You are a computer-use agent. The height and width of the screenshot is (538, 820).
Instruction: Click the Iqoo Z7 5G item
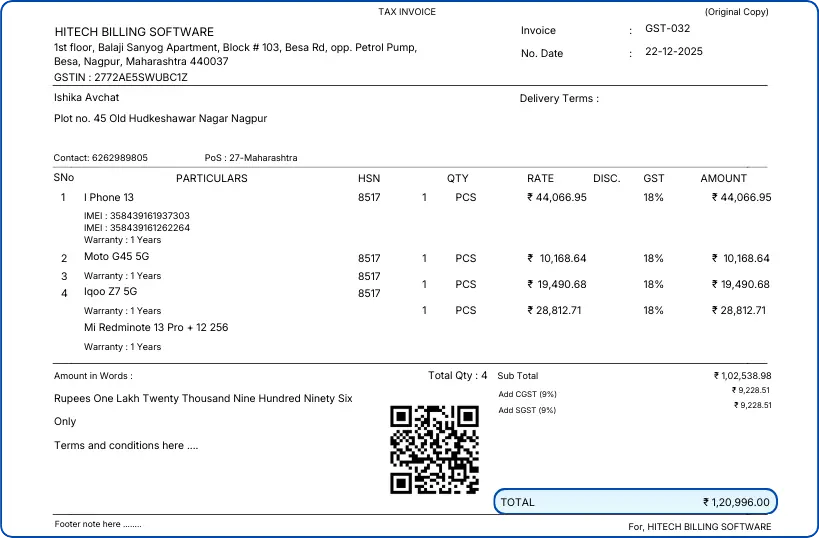(110, 292)
